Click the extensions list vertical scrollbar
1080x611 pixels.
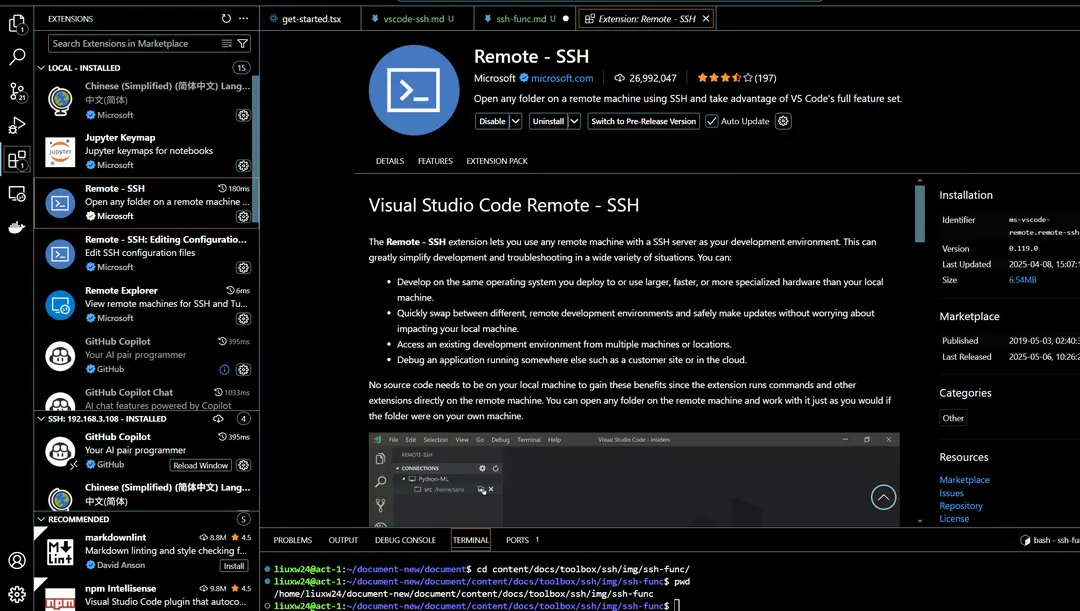pos(256,148)
